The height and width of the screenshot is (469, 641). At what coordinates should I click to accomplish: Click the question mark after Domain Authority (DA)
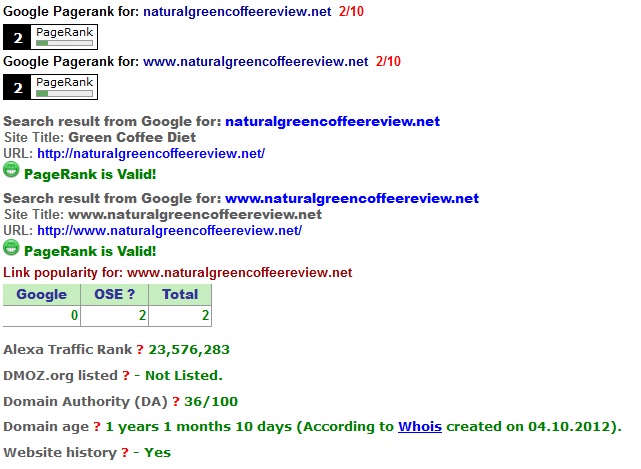(x=176, y=402)
